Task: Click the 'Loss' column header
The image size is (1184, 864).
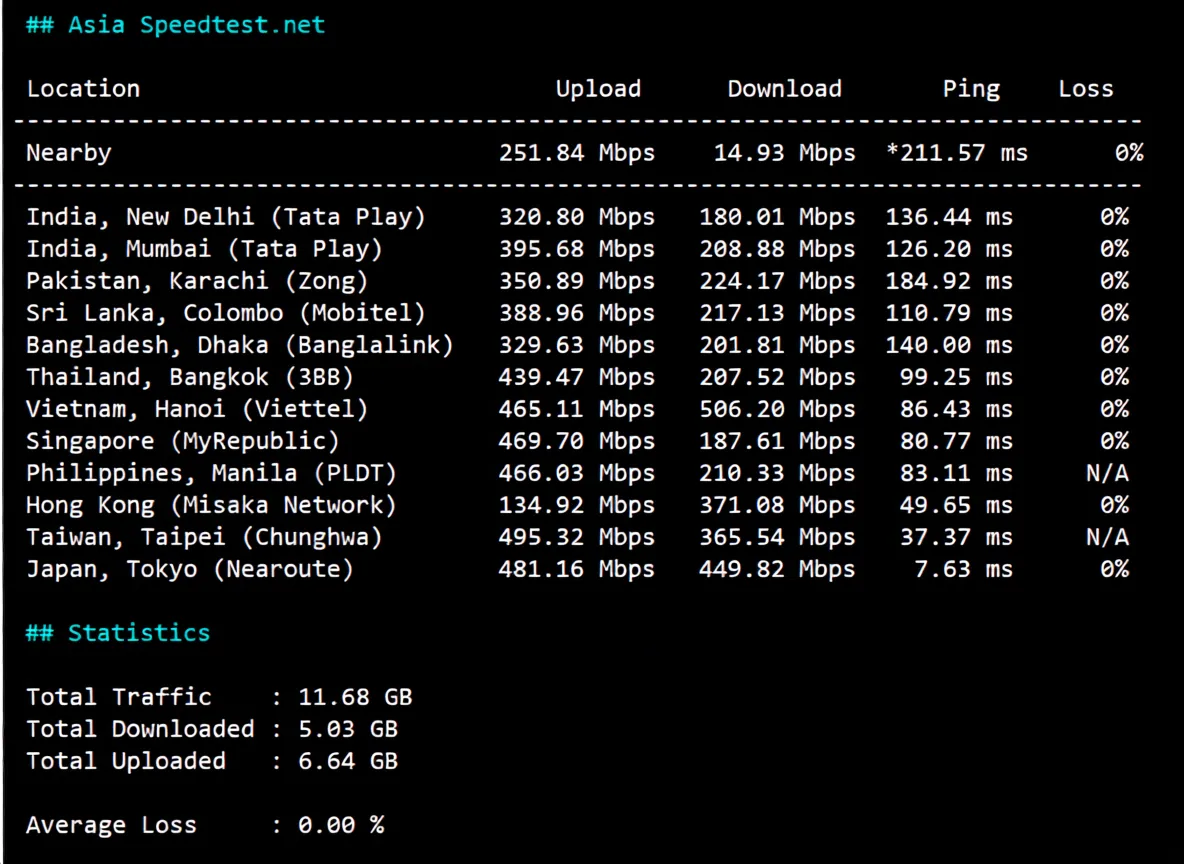Action: click(1086, 89)
